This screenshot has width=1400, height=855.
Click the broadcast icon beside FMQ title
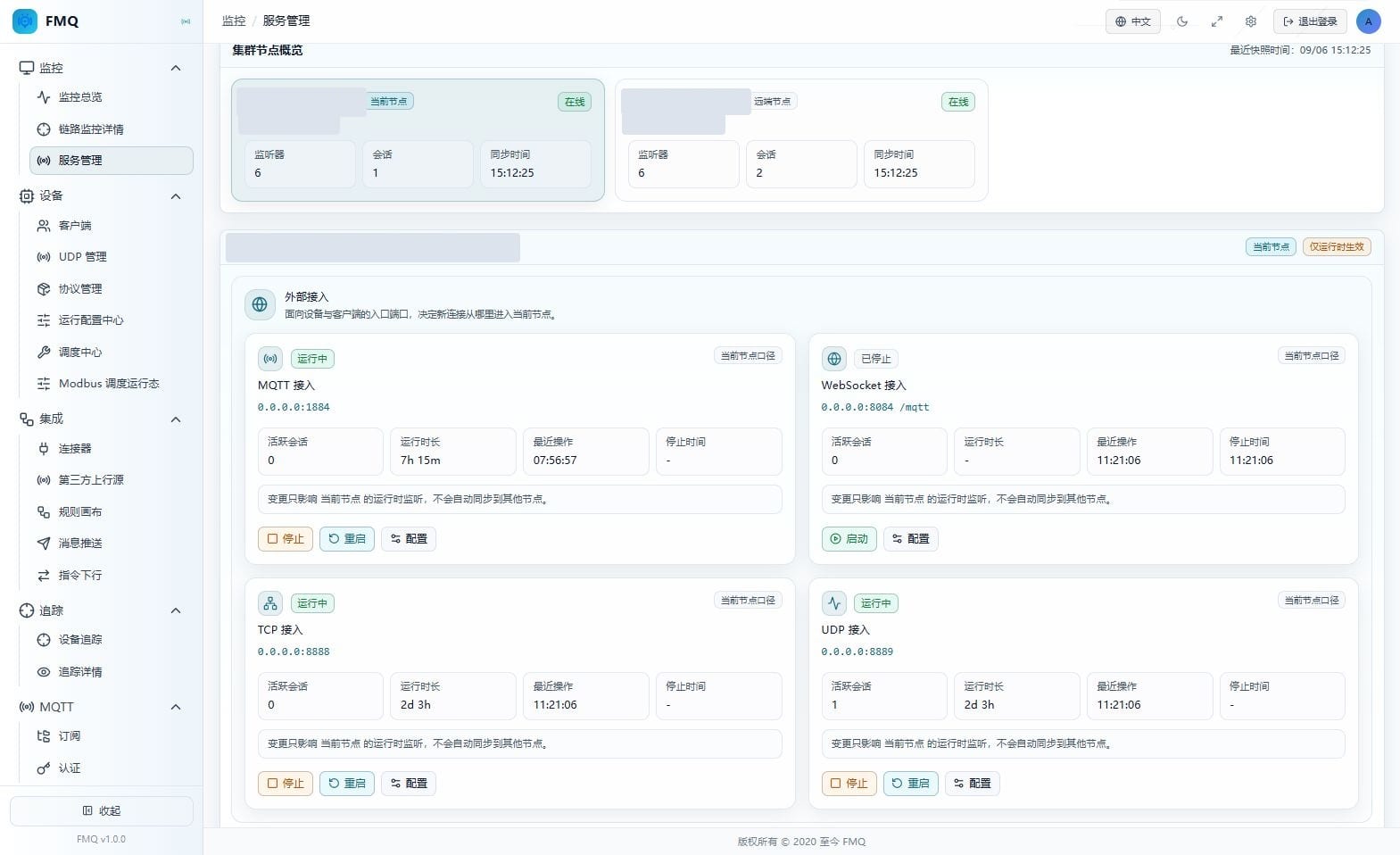point(186,21)
